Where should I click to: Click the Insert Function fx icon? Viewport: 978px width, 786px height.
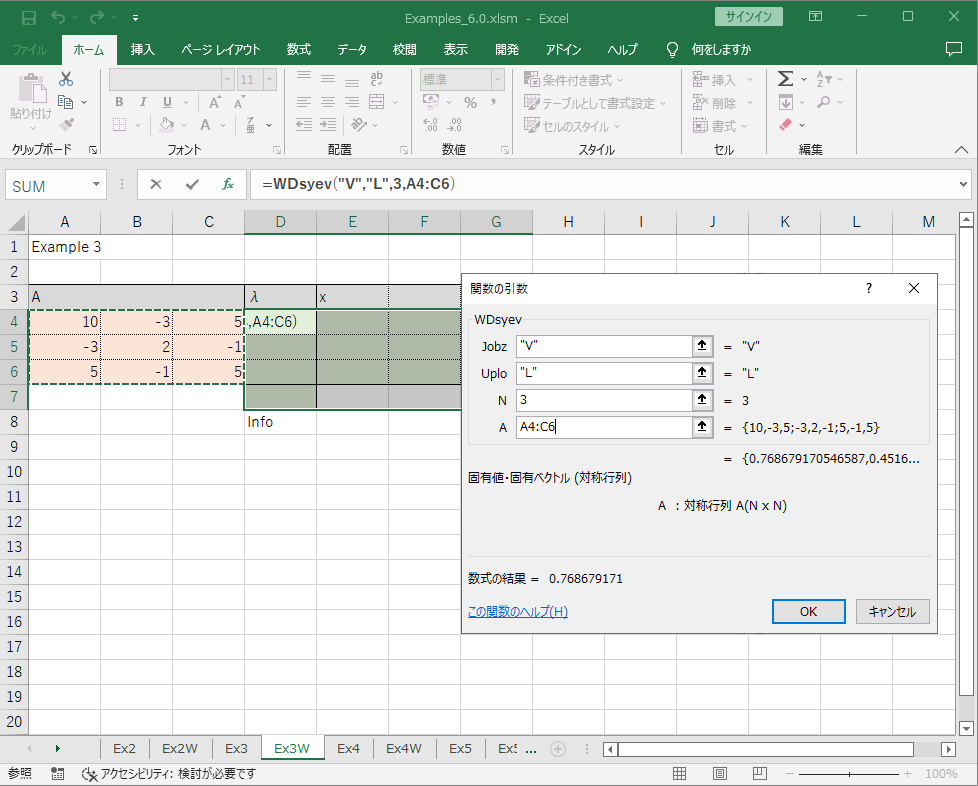tap(228, 185)
